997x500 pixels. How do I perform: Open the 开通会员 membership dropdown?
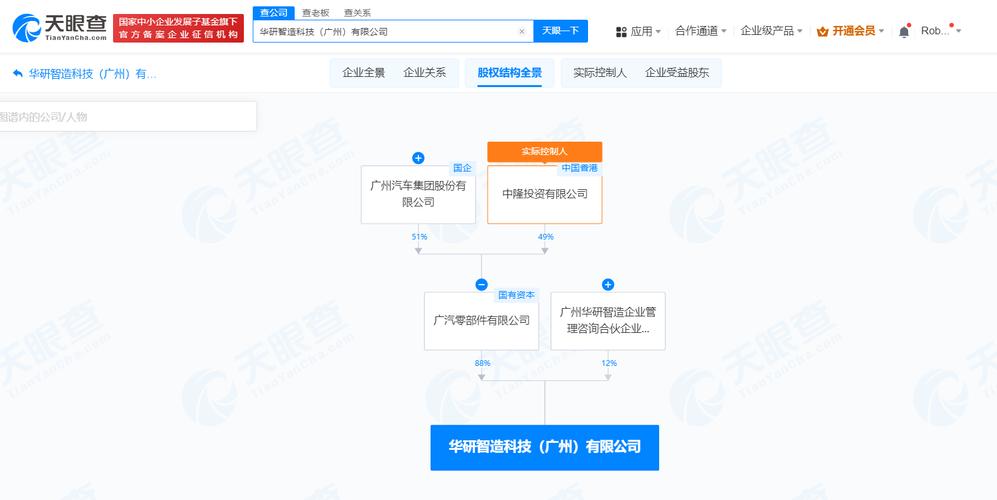pyautogui.click(x=850, y=31)
